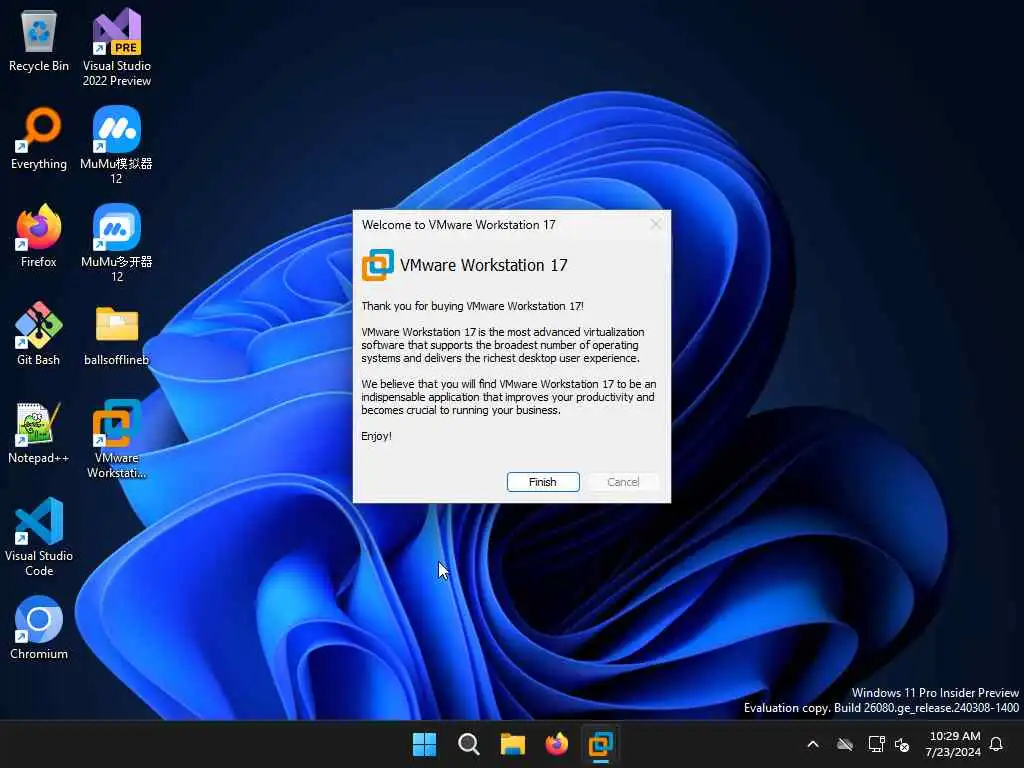Select the ballsofflineb folder icon
This screenshot has width=1024, height=768.
117,335
